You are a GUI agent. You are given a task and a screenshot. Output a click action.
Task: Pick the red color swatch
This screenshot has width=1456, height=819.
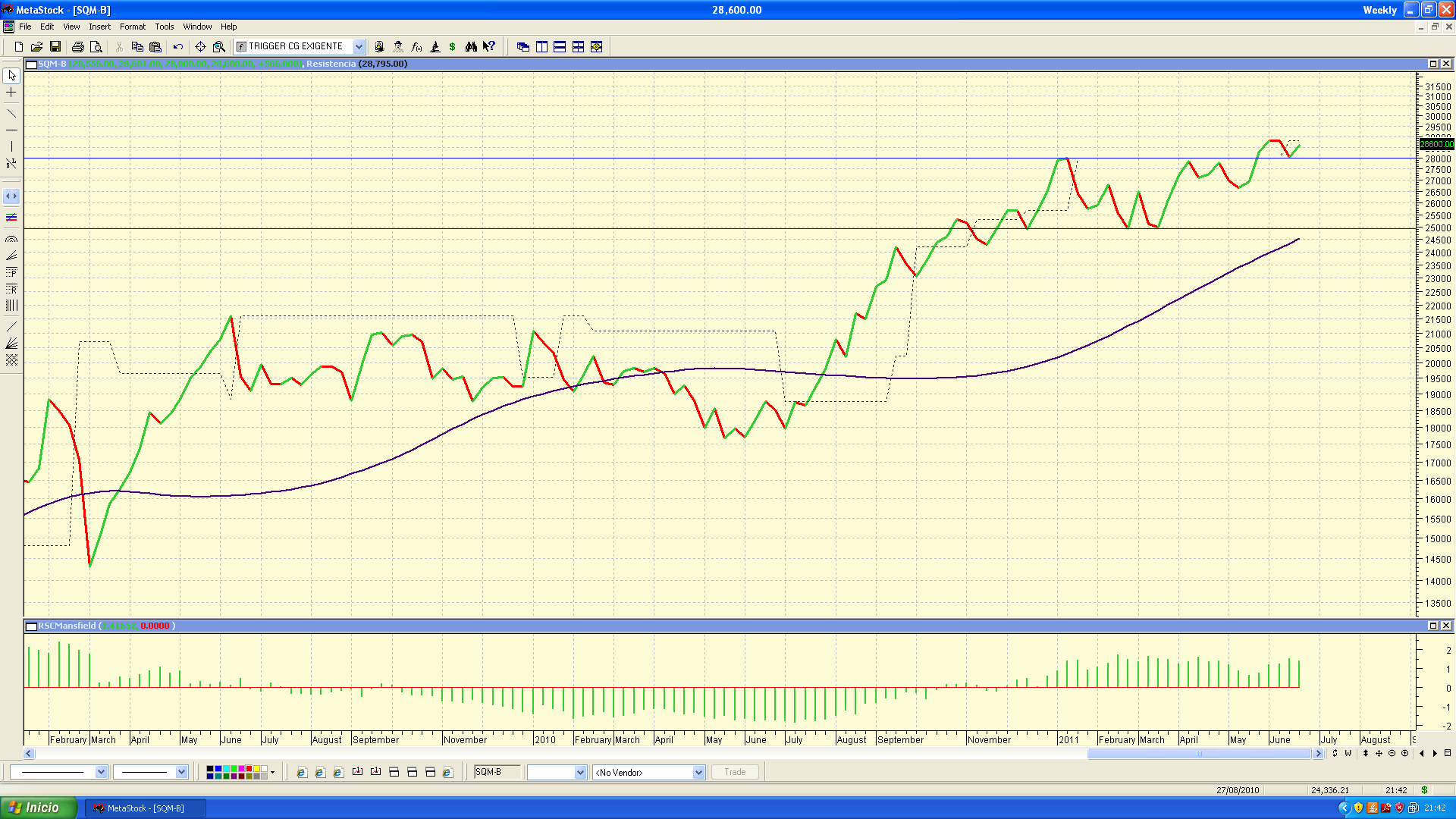[x=249, y=769]
